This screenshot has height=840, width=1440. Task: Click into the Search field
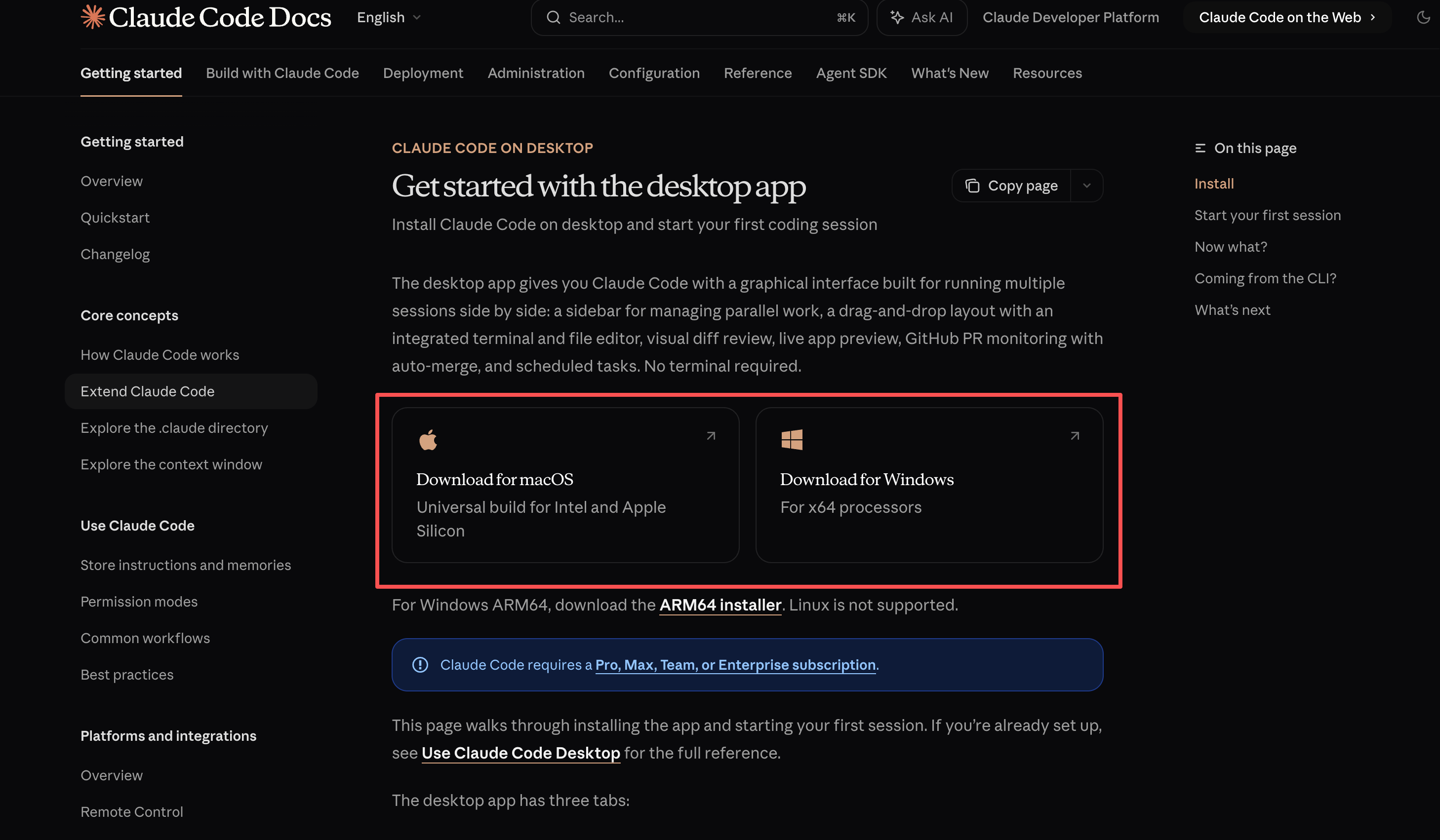tap(699, 18)
